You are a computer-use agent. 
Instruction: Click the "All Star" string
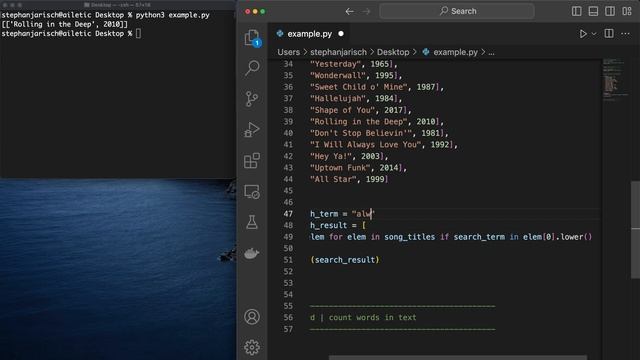[x=333, y=179]
